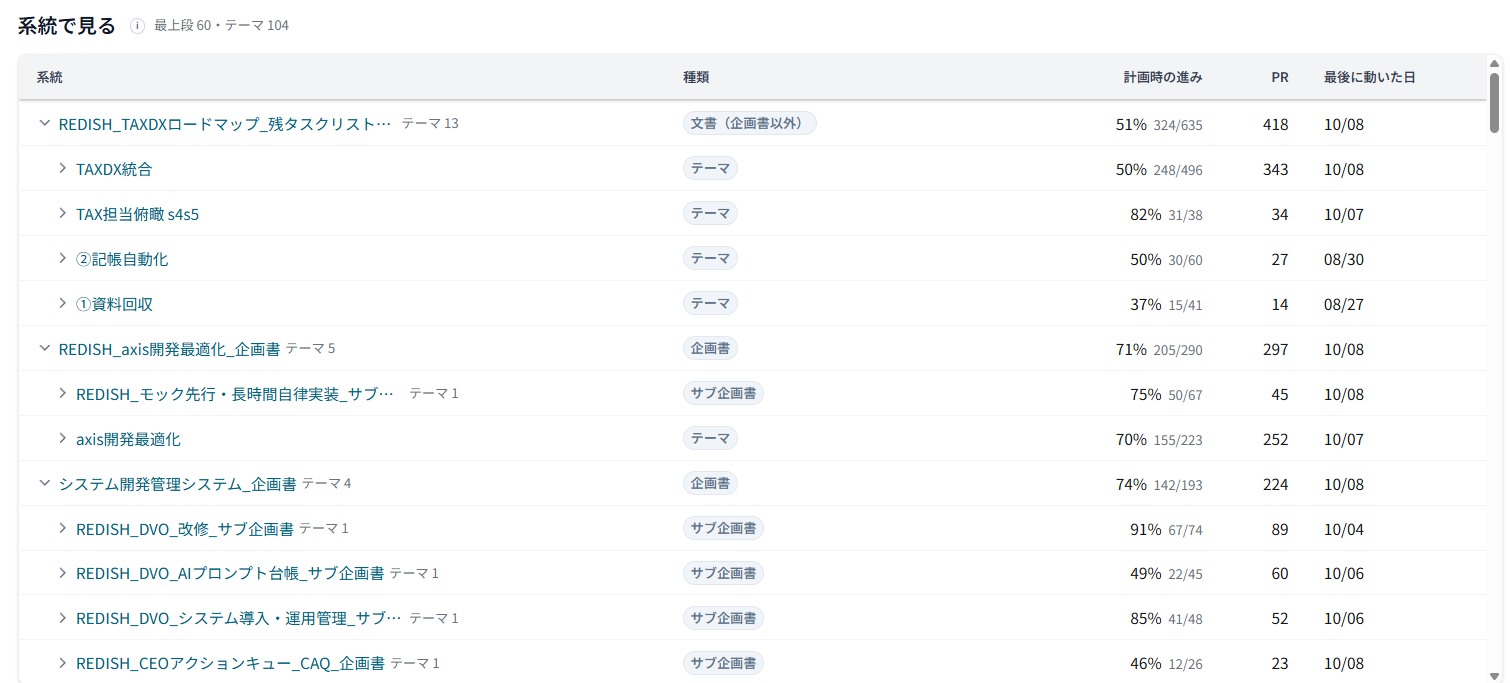Click the 文書（企画書以外） type badge

click(x=750, y=123)
